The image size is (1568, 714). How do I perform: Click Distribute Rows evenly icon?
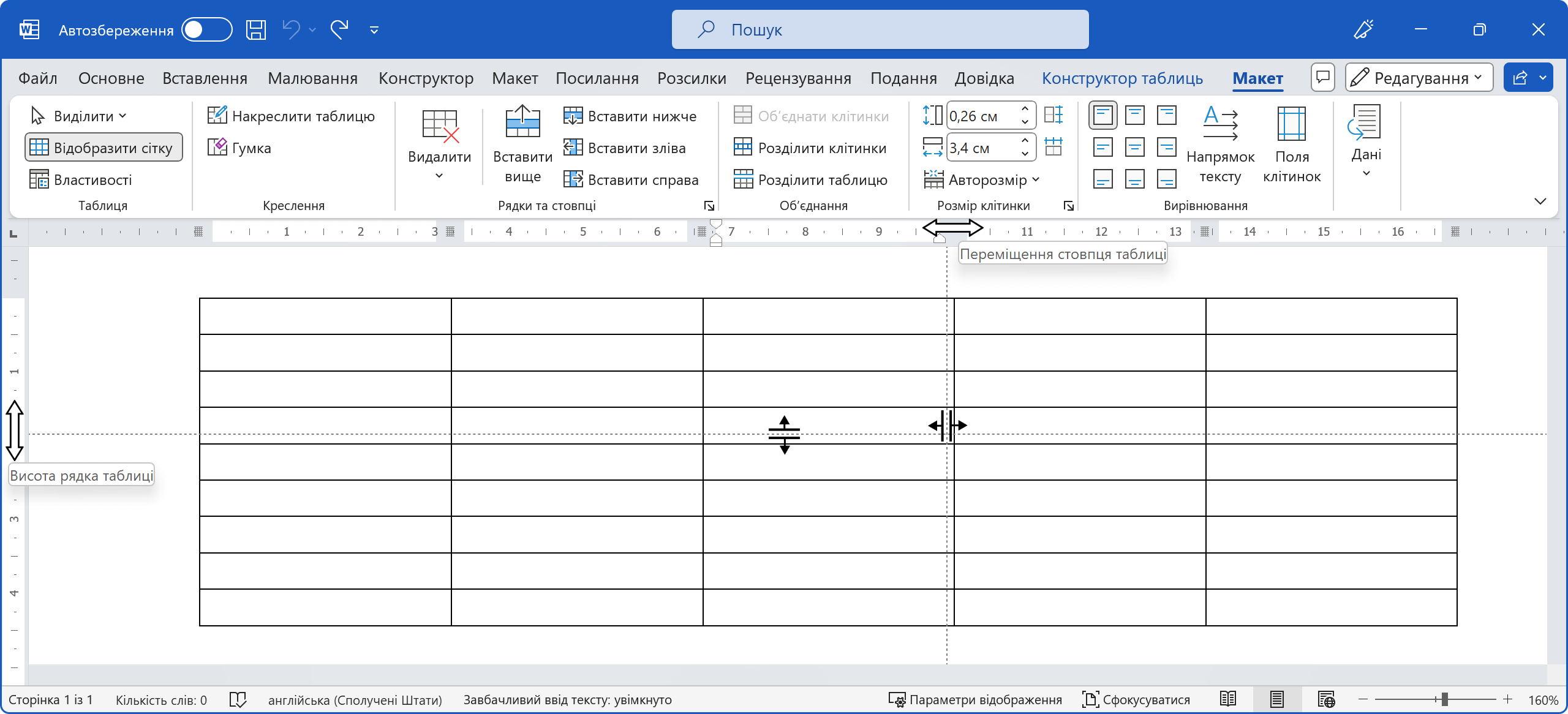pyautogui.click(x=1053, y=115)
